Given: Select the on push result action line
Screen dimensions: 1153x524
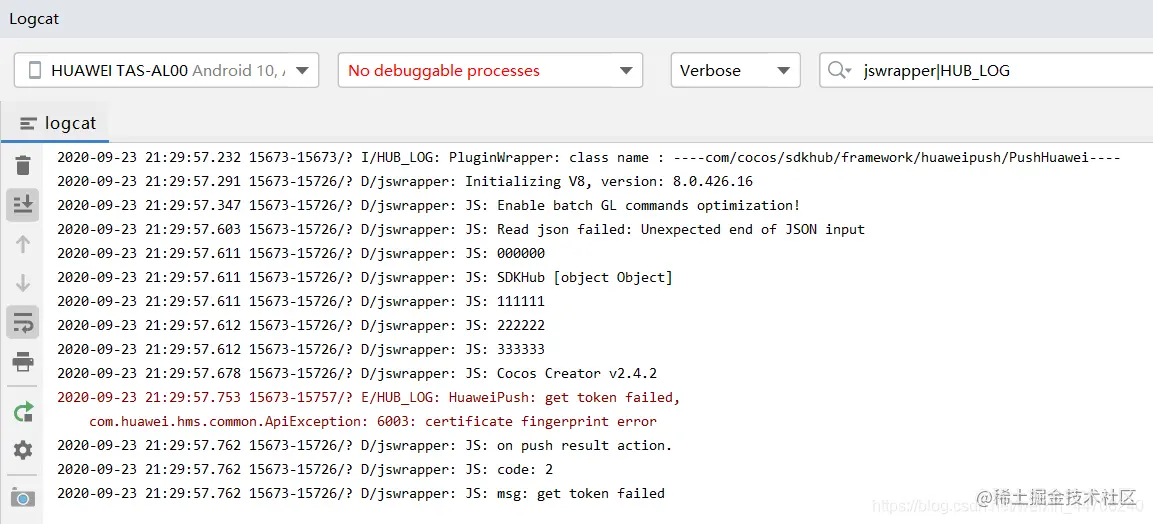Looking at the screenshot, I should tap(365, 445).
